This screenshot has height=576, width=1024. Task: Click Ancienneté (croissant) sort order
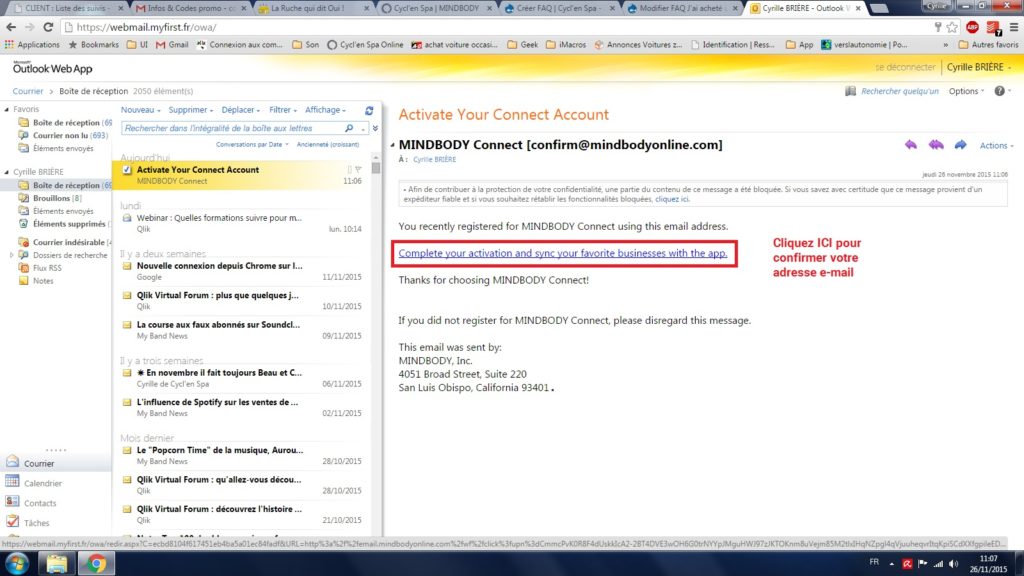328,144
